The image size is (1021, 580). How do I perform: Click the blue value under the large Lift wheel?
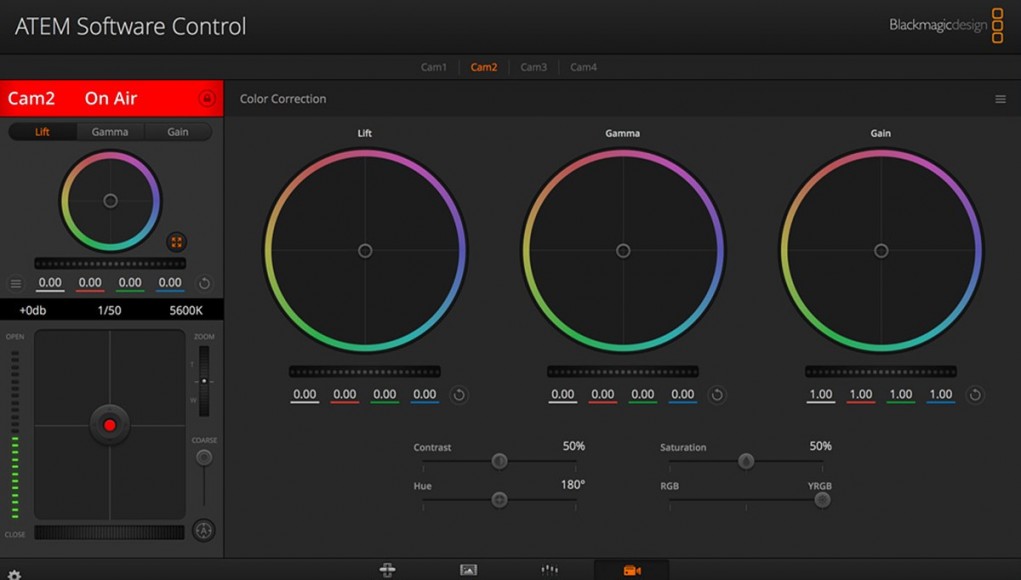pos(425,394)
